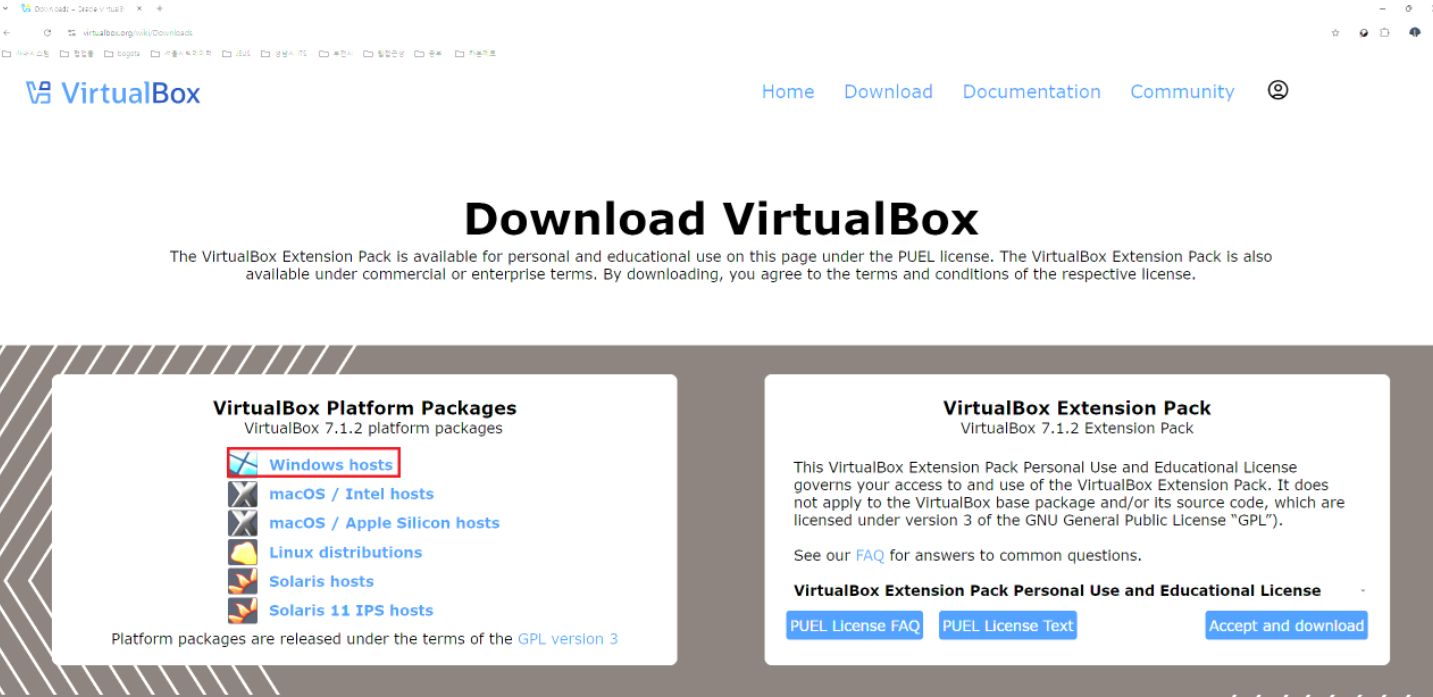Image resolution: width=1433 pixels, height=697 pixels.
Task: Open the user account profile icon
Action: pos(1277,90)
